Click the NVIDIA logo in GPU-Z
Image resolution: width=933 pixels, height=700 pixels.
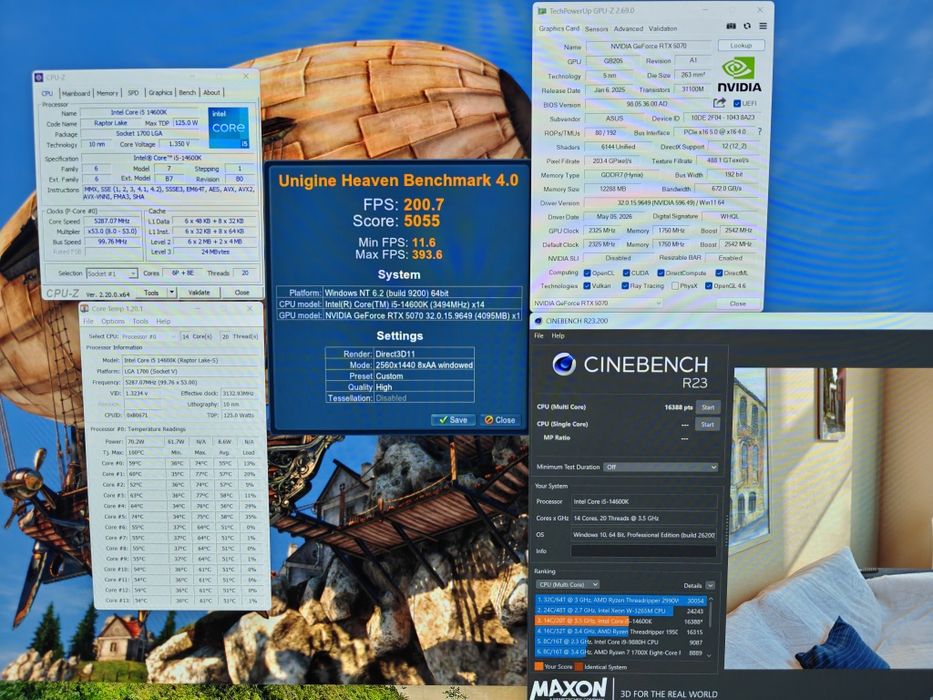(x=738, y=74)
